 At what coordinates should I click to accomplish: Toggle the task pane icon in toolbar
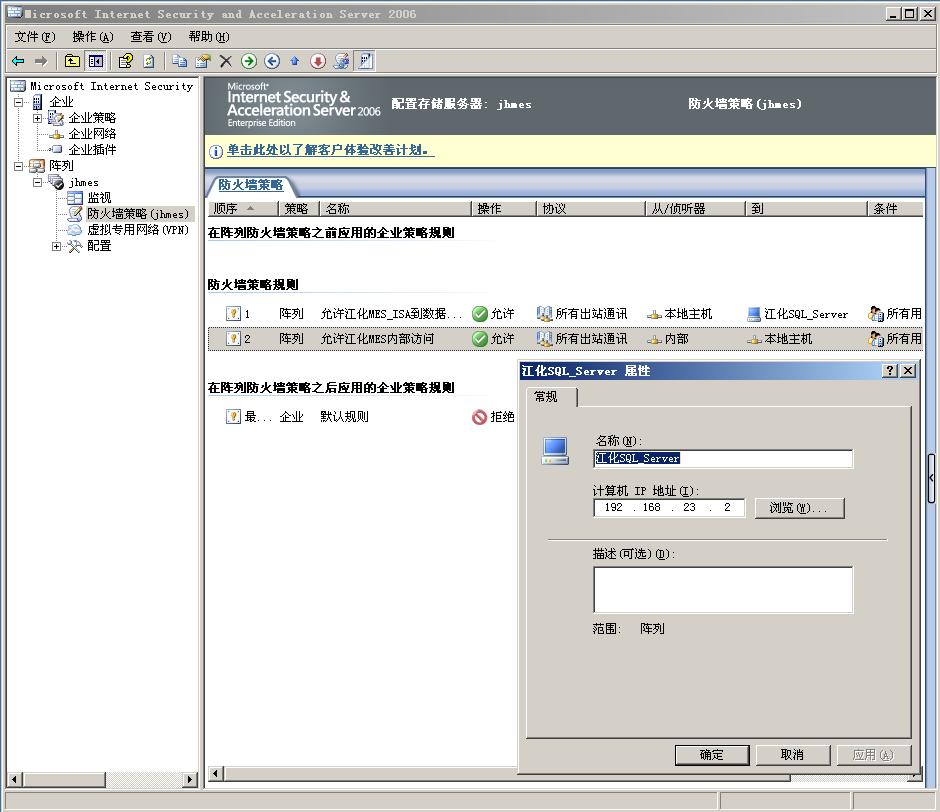(x=364, y=61)
